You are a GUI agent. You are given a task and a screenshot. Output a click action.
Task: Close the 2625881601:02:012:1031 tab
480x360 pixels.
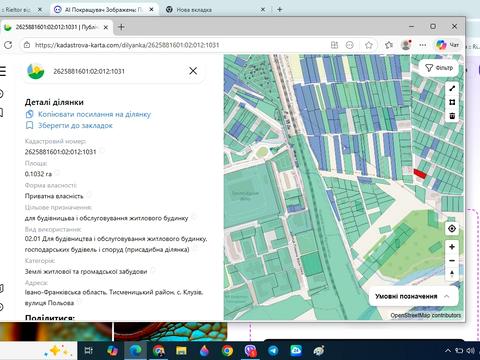click(x=106, y=27)
